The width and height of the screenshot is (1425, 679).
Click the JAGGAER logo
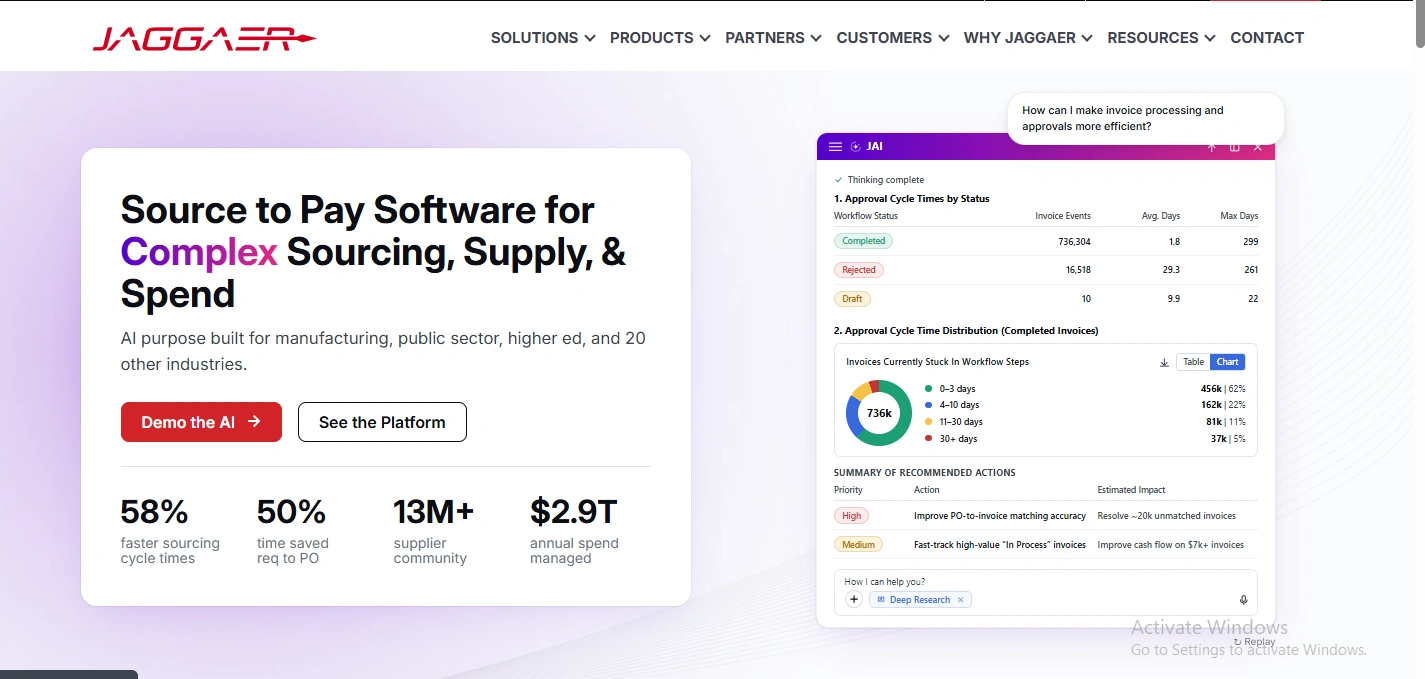(204, 38)
